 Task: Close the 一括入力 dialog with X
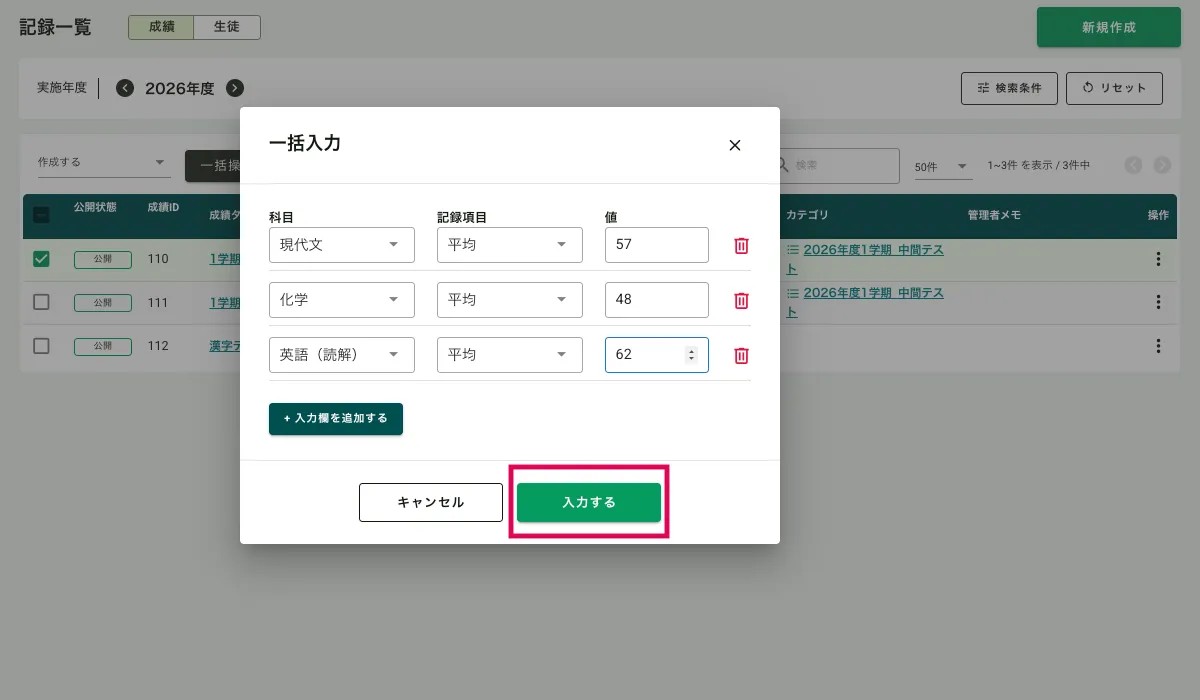[735, 145]
